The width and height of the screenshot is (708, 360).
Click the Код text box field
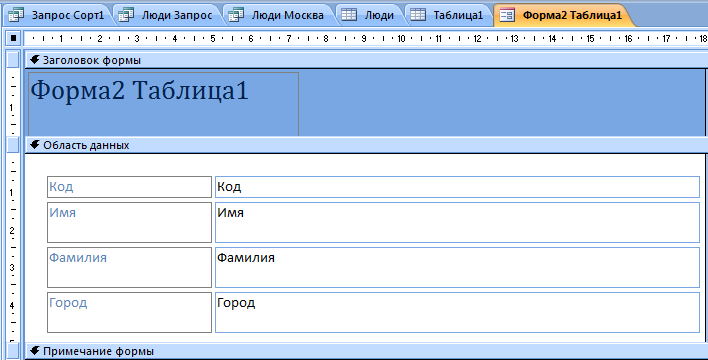[x=457, y=187]
